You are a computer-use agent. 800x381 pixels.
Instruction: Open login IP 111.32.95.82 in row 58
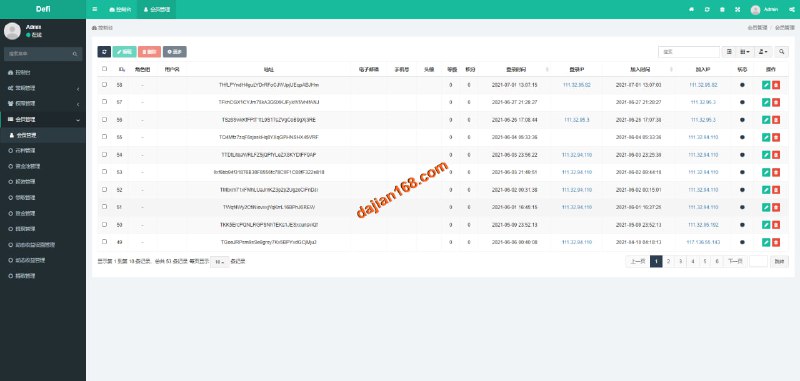pos(577,85)
